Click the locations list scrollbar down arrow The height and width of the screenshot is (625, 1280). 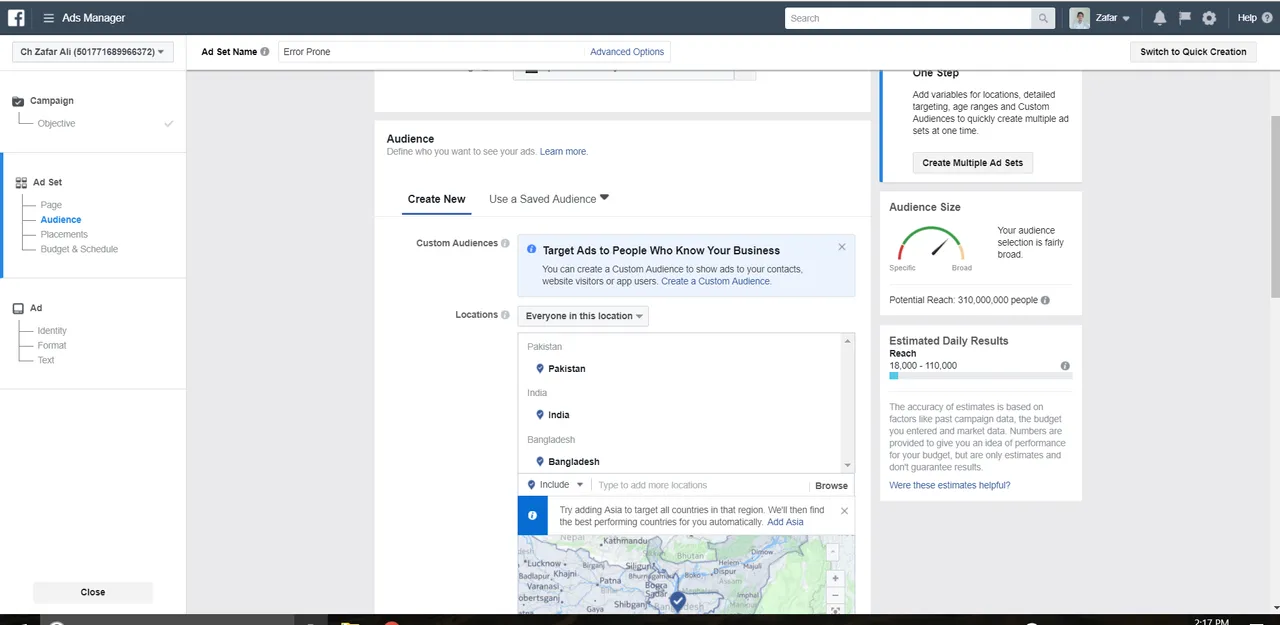coord(848,466)
